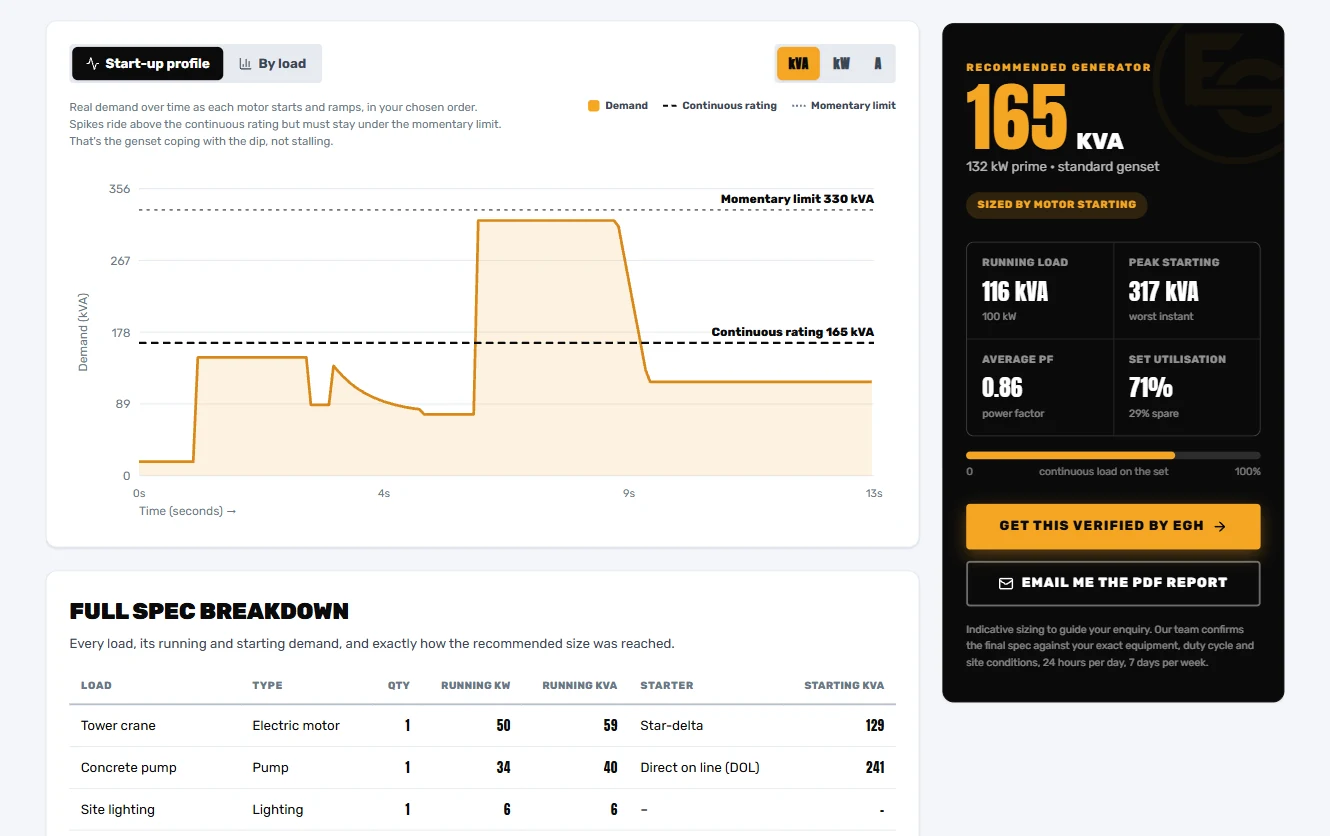This screenshot has width=1330, height=836.
Task: Click the Concrete pump row name
Action: 128,767
